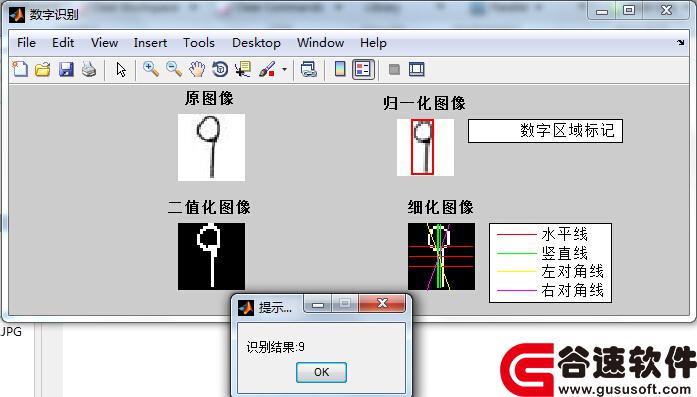Expand the toolbar dock arrow at right
Screen dimensions: 697x397
681,43
